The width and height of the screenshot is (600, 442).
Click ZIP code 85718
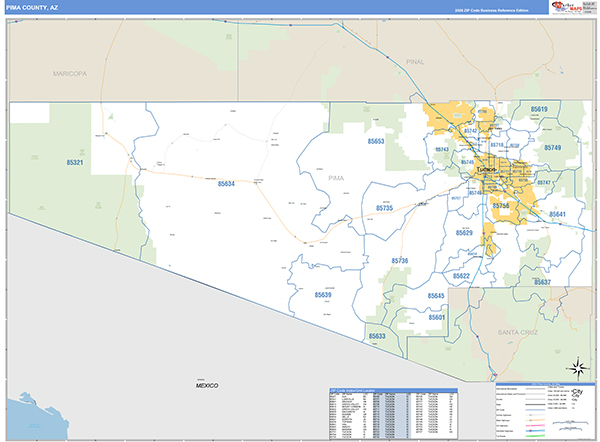(x=497, y=145)
